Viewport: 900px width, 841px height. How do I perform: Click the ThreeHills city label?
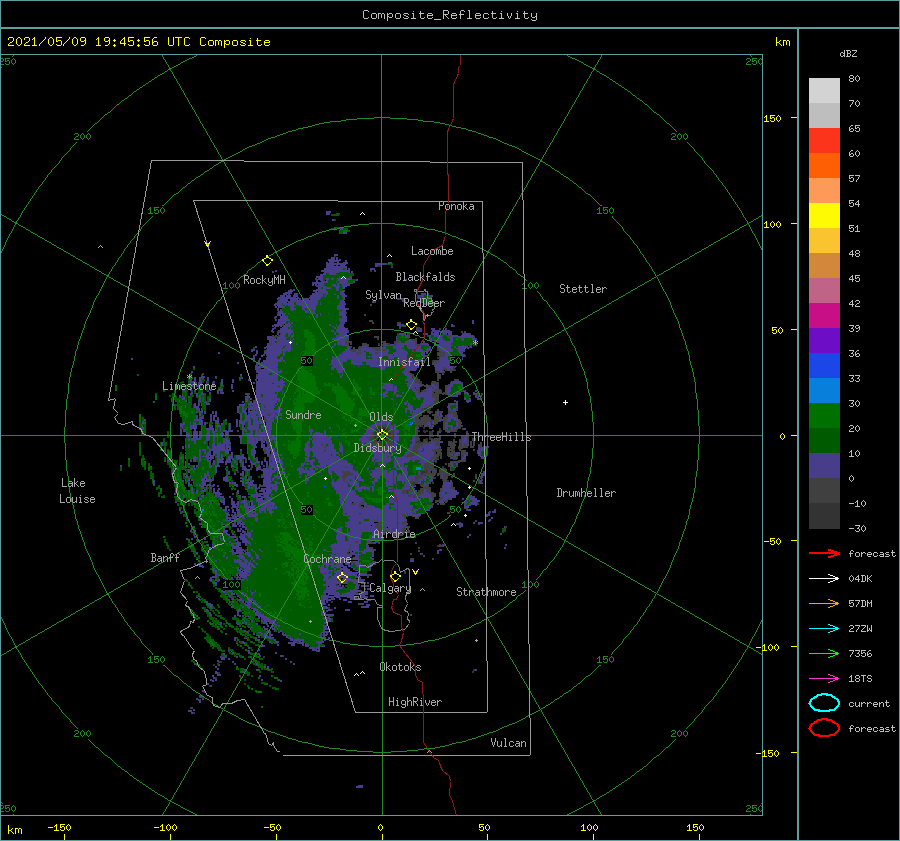coord(501,437)
